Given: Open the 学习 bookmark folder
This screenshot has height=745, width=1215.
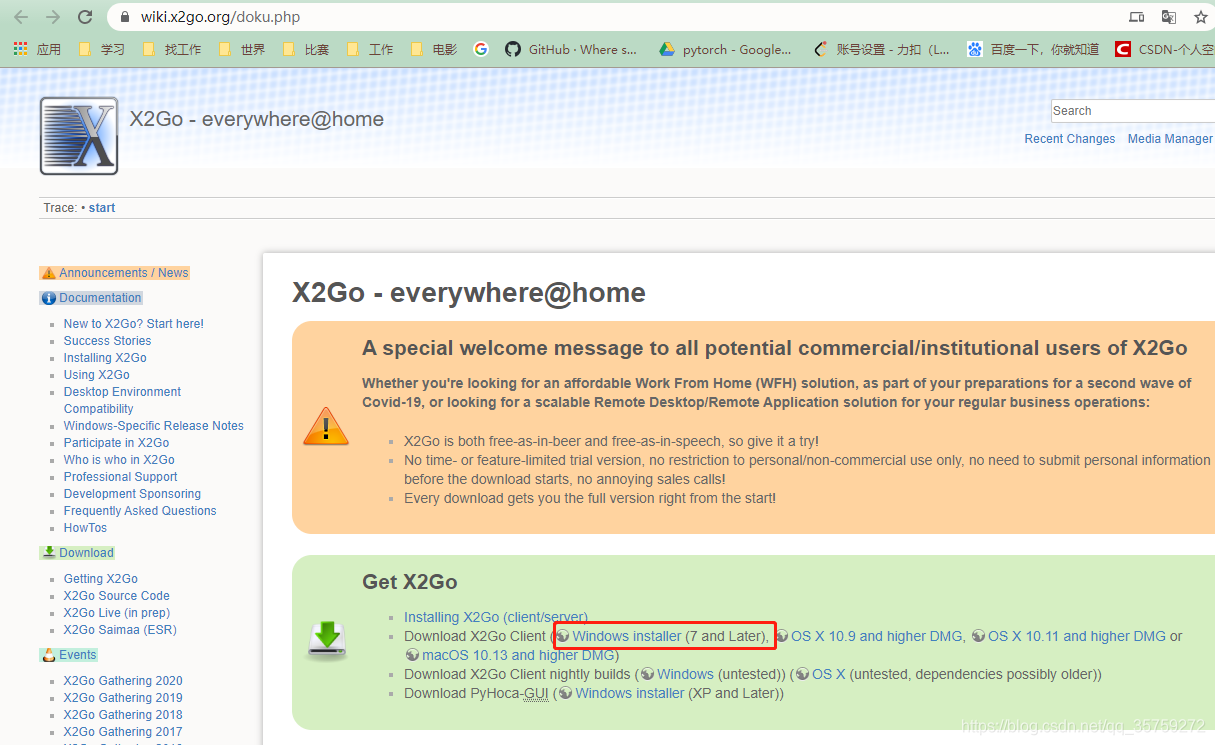Looking at the screenshot, I should tap(102, 49).
